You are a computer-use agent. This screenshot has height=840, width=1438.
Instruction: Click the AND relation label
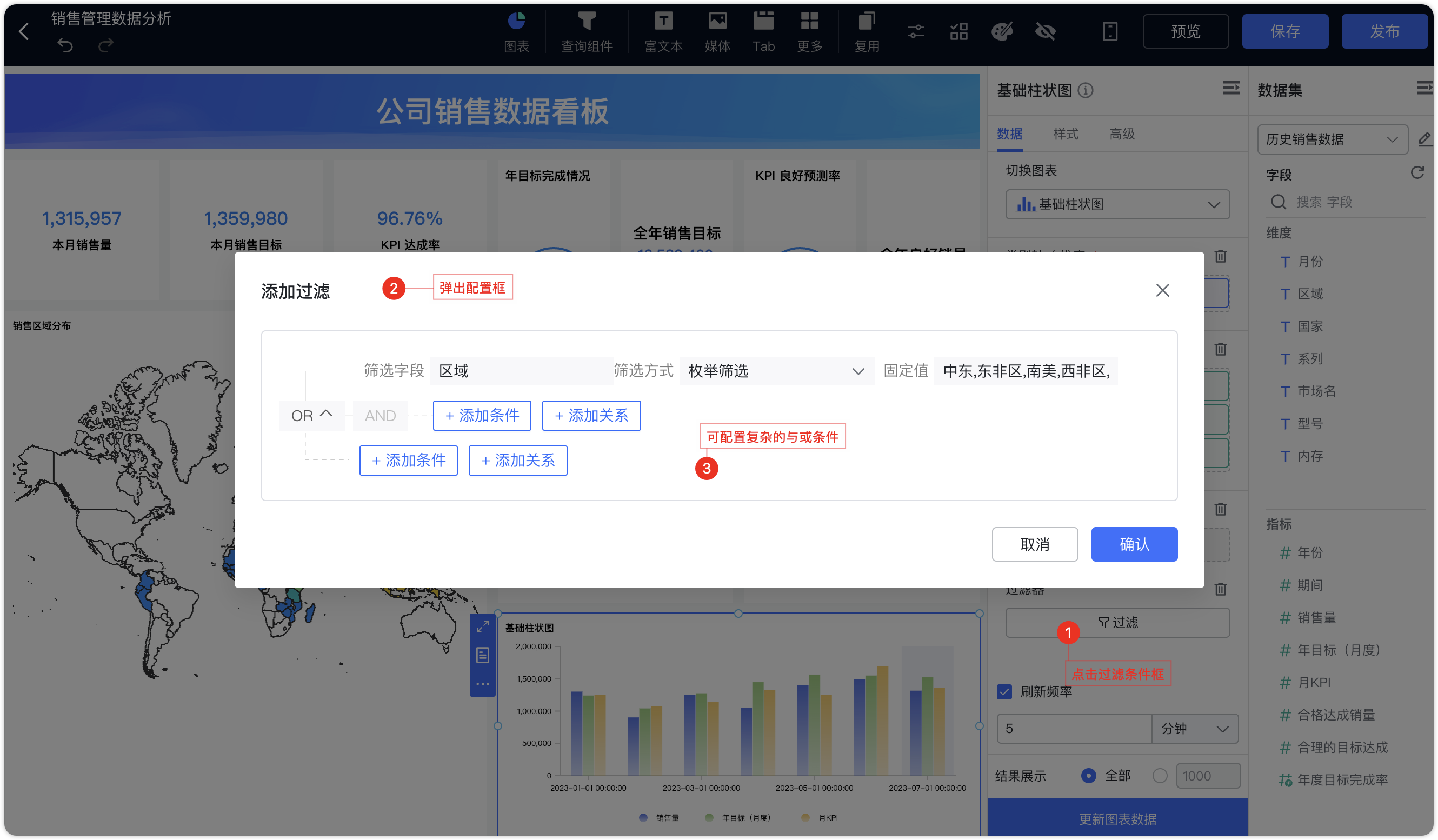coord(380,416)
